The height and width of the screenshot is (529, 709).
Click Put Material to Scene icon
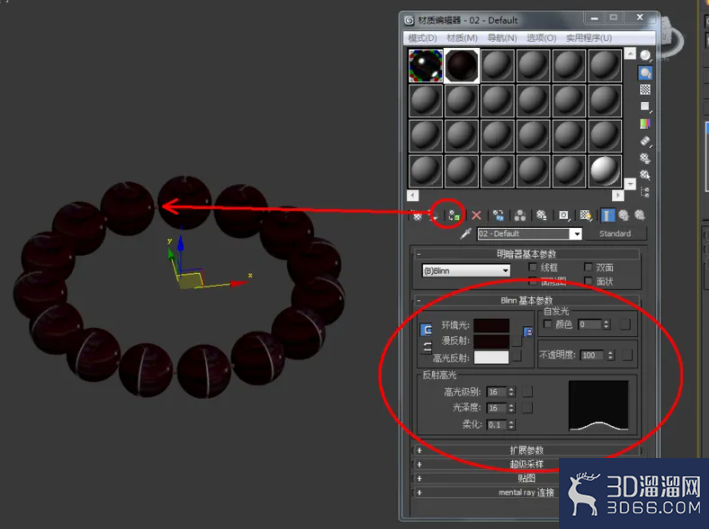point(434,216)
